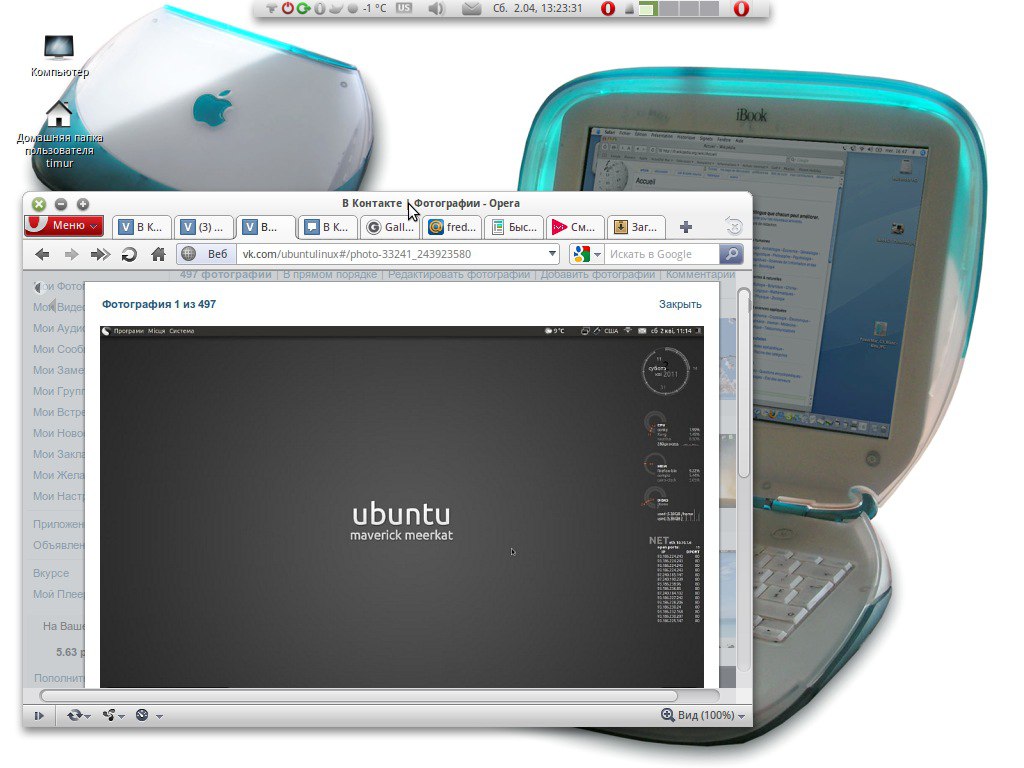Click the Веб globe security badge
Viewport: 1024px width, 768px height.
pos(205,254)
